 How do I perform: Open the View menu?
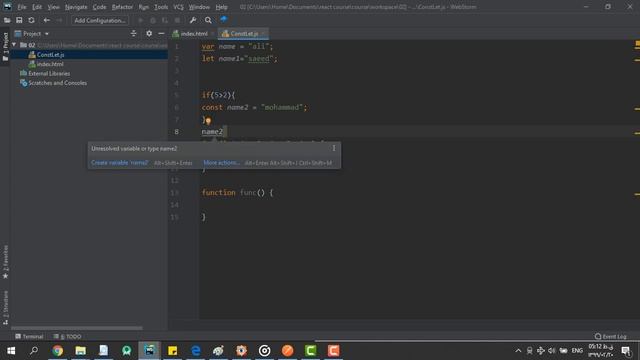(x=53, y=7)
